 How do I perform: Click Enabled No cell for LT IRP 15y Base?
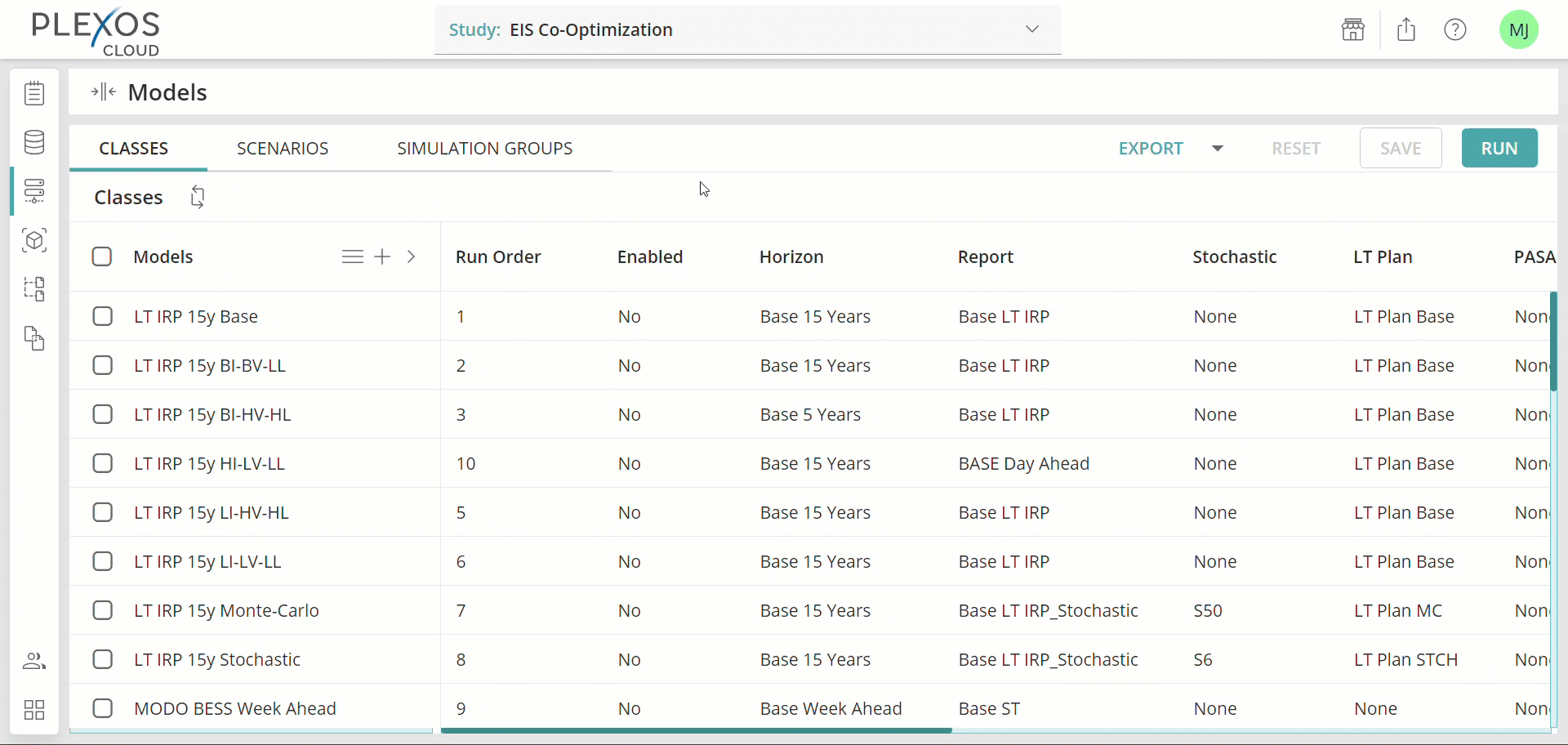click(x=629, y=316)
